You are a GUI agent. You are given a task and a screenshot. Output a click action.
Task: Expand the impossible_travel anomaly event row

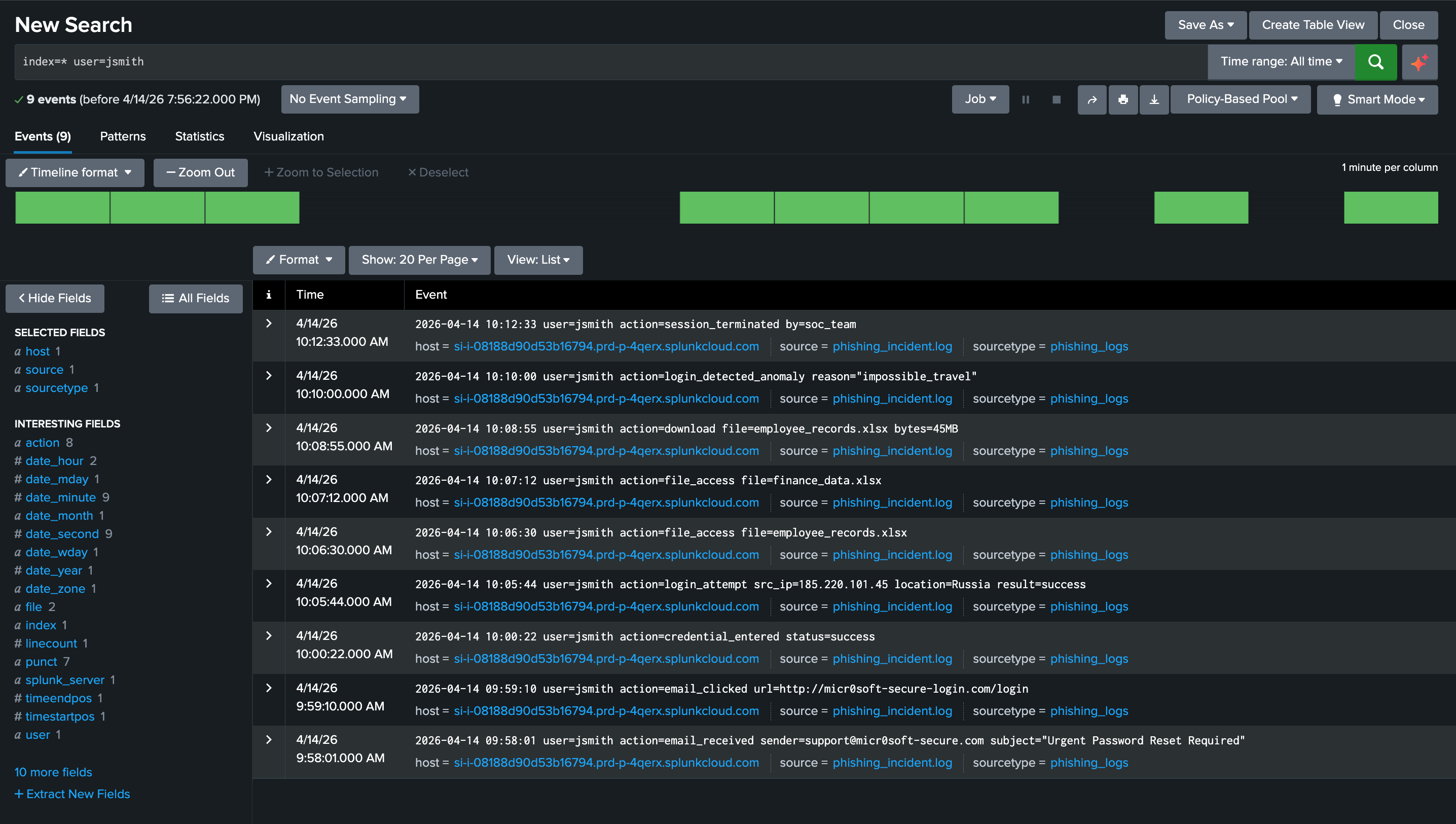pyautogui.click(x=269, y=376)
